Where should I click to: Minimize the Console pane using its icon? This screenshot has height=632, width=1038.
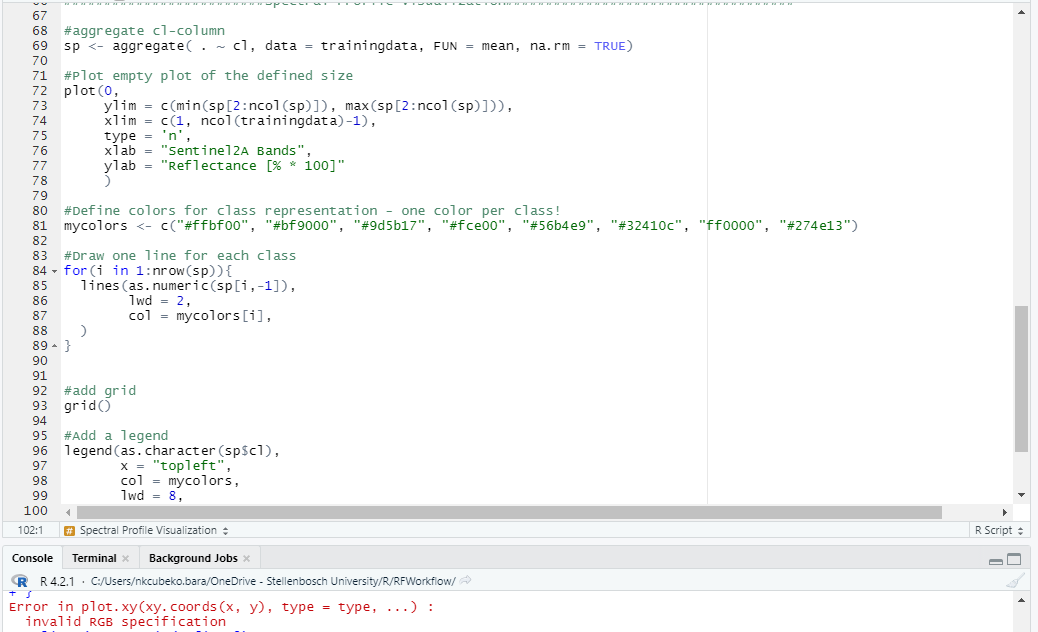pyautogui.click(x=996, y=561)
